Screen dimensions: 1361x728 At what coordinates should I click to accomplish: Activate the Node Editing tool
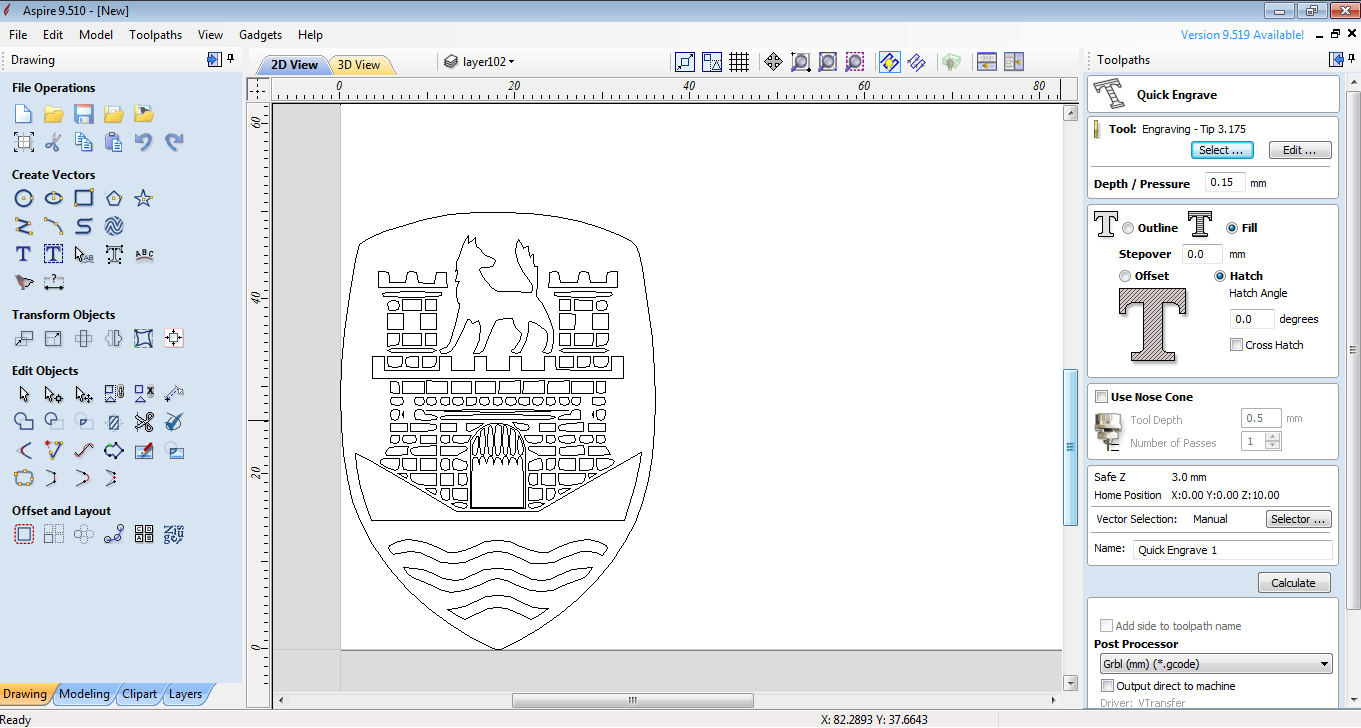click(x=54, y=395)
